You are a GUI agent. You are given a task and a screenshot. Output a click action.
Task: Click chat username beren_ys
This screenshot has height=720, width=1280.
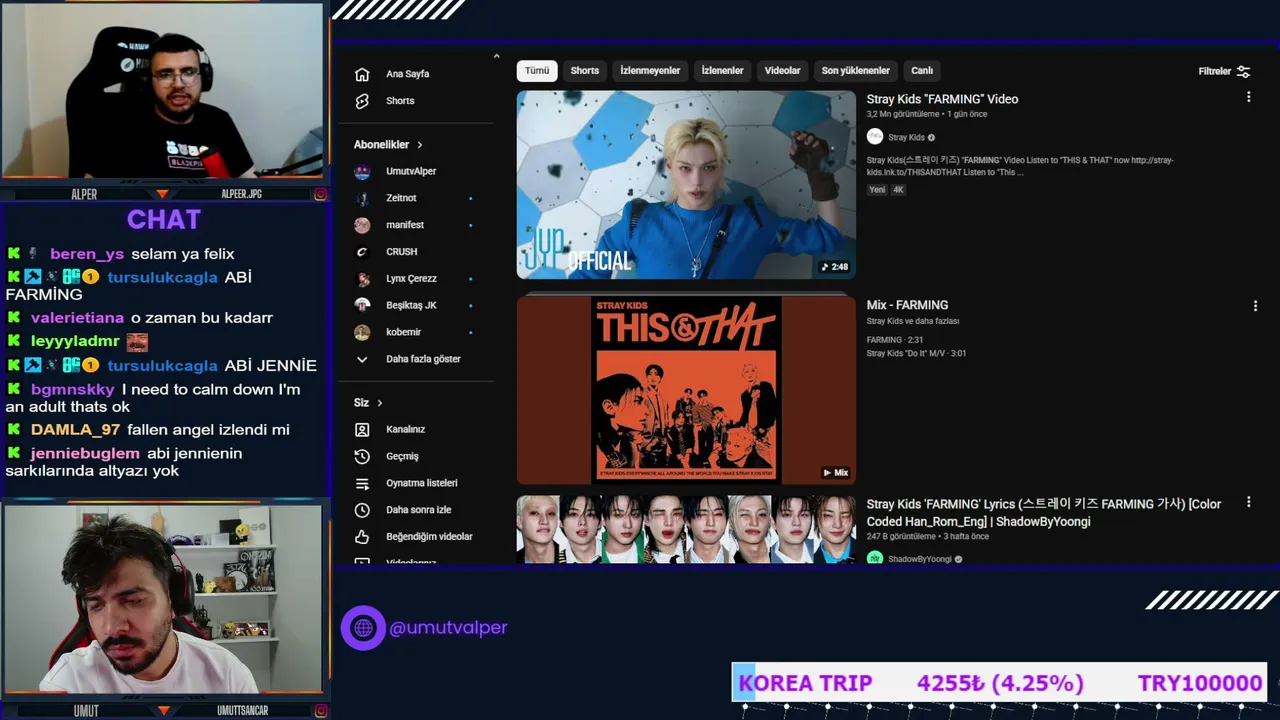click(87, 254)
